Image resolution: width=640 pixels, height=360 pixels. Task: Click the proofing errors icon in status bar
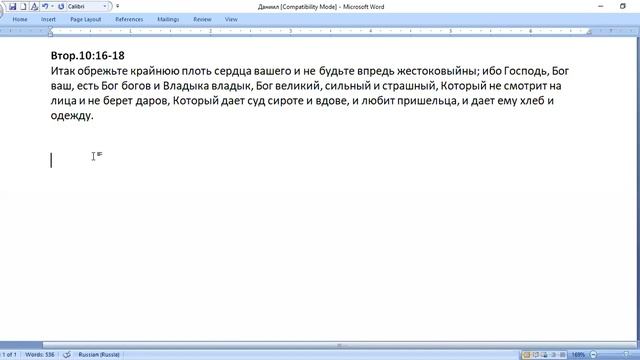click(67, 355)
